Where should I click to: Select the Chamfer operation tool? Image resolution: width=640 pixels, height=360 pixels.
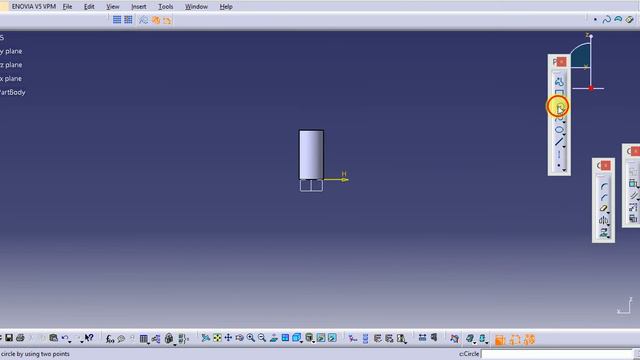pos(604,198)
